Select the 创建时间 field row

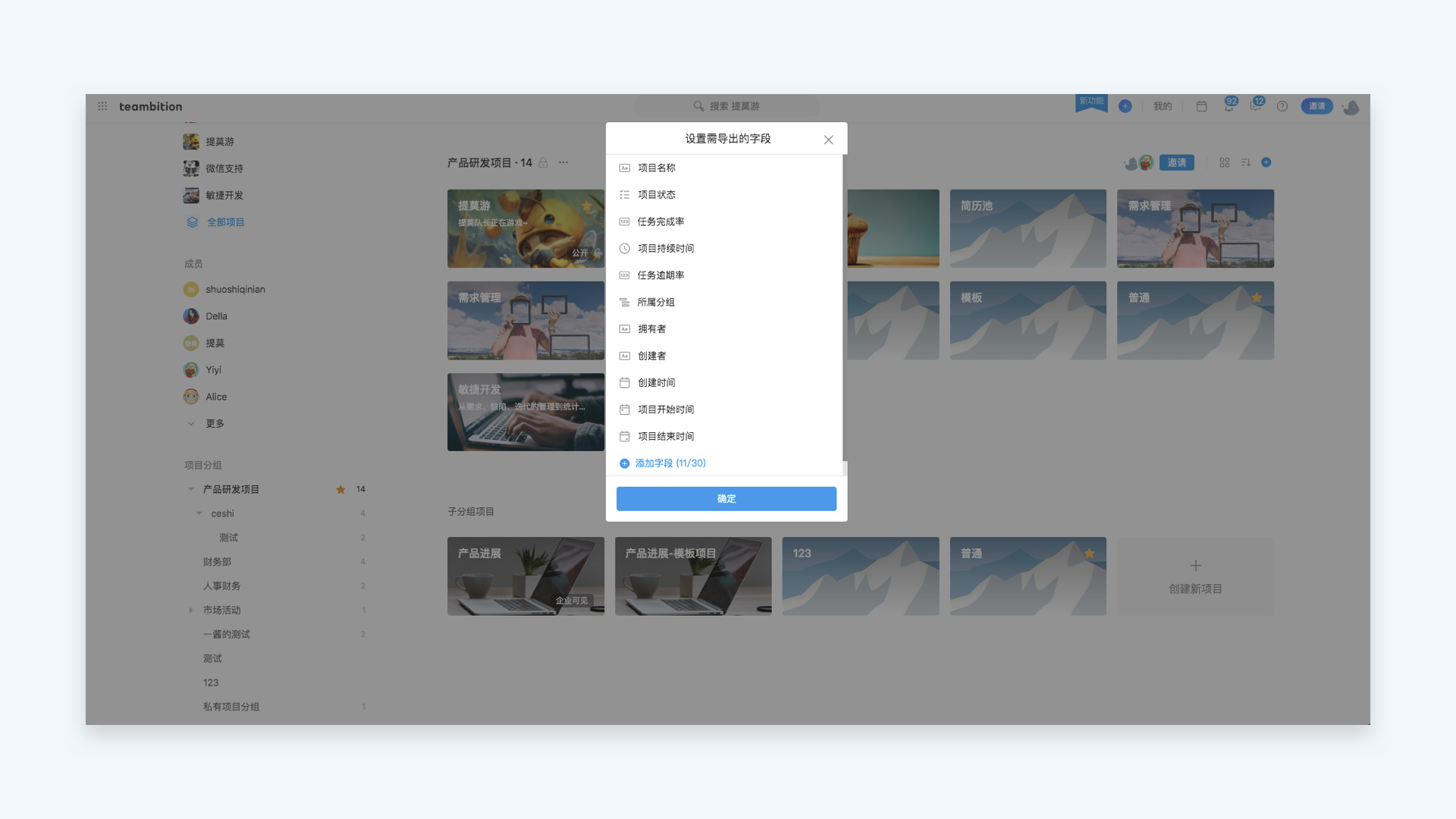point(724,383)
